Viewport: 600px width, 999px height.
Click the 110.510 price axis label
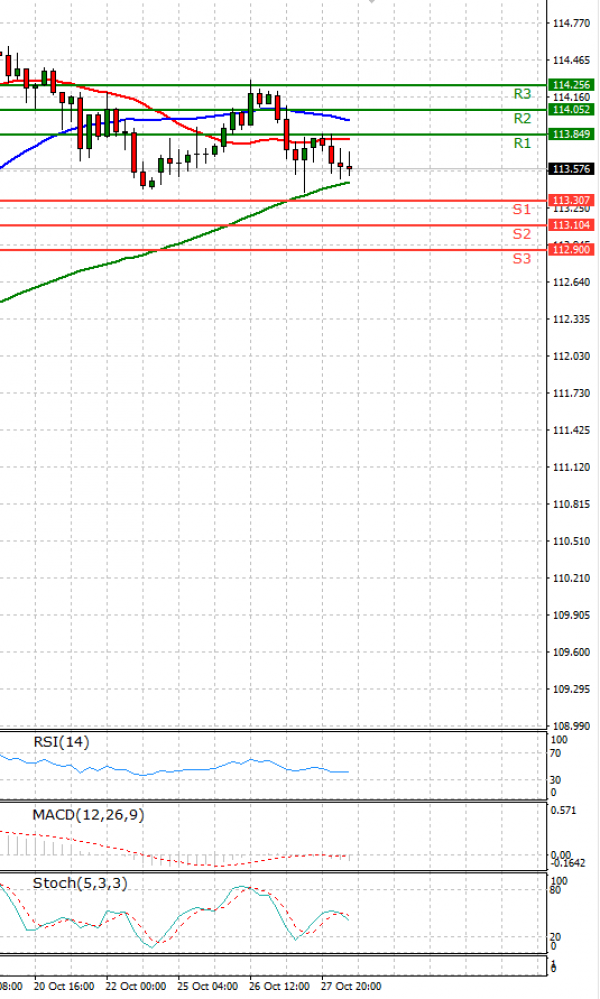[571, 542]
